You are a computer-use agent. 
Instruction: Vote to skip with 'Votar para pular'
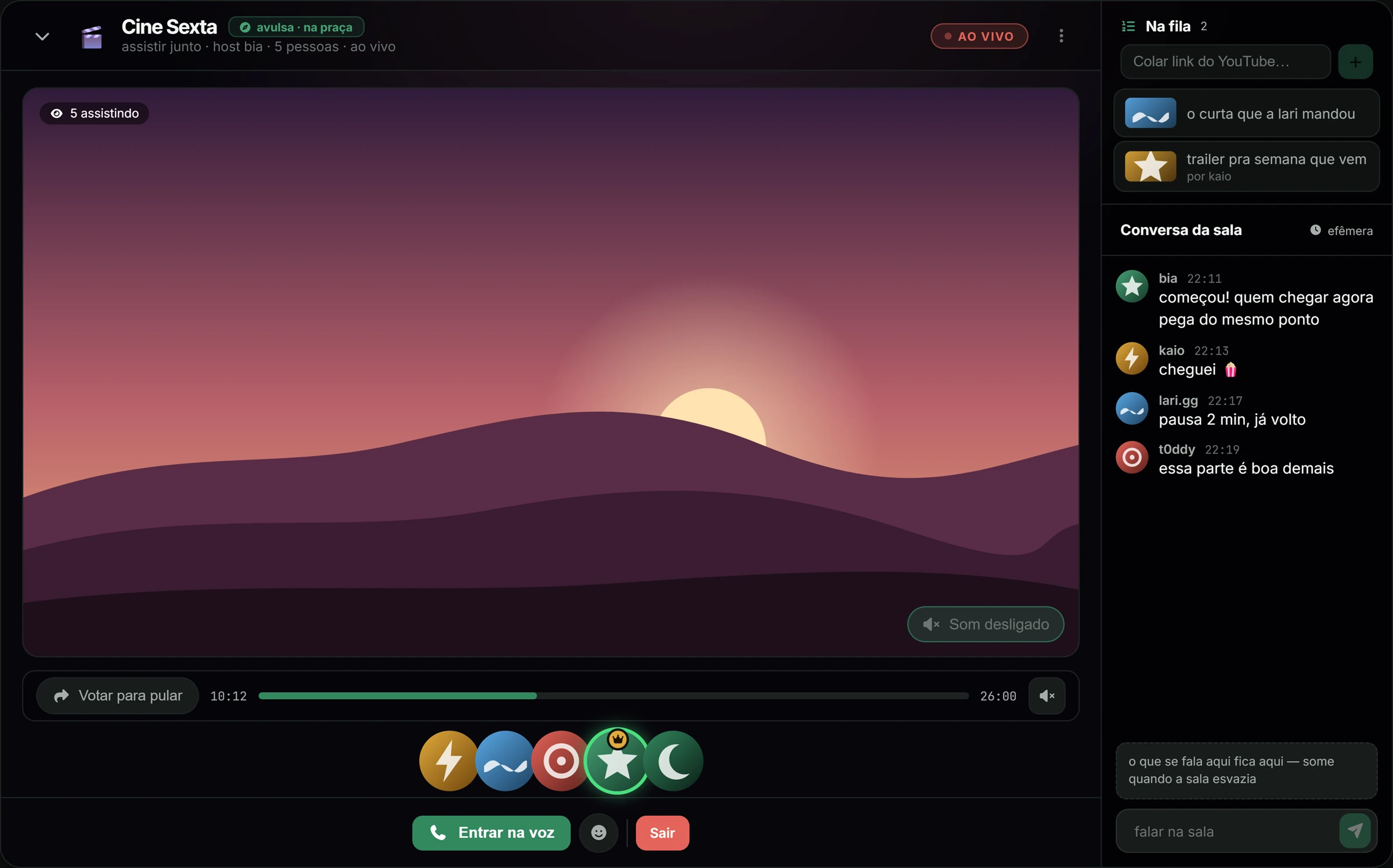pos(118,696)
